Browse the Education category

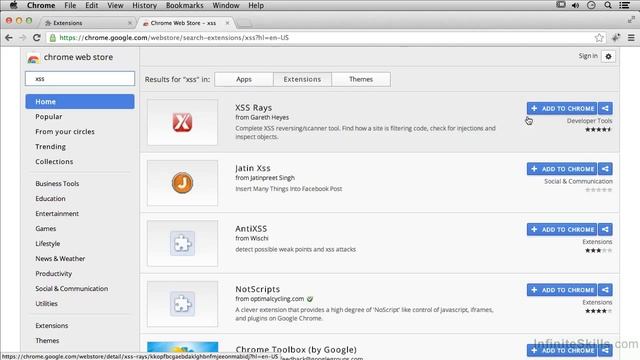[50, 198]
